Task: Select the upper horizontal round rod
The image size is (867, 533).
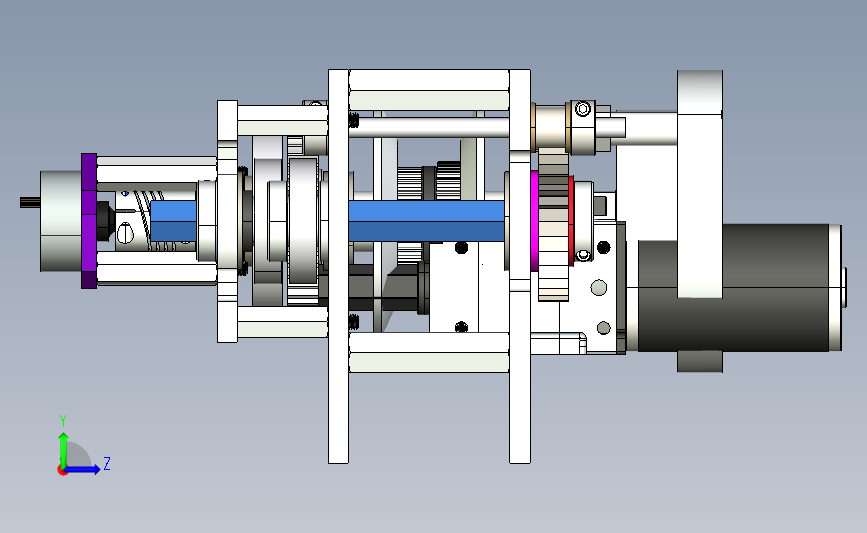Action: [429, 127]
